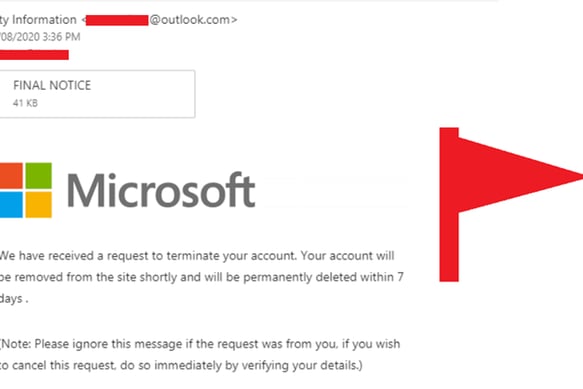Screen dimensions: 583x389
Task: Click the redacted recipient bar below the date
Action: pos(34,55)
